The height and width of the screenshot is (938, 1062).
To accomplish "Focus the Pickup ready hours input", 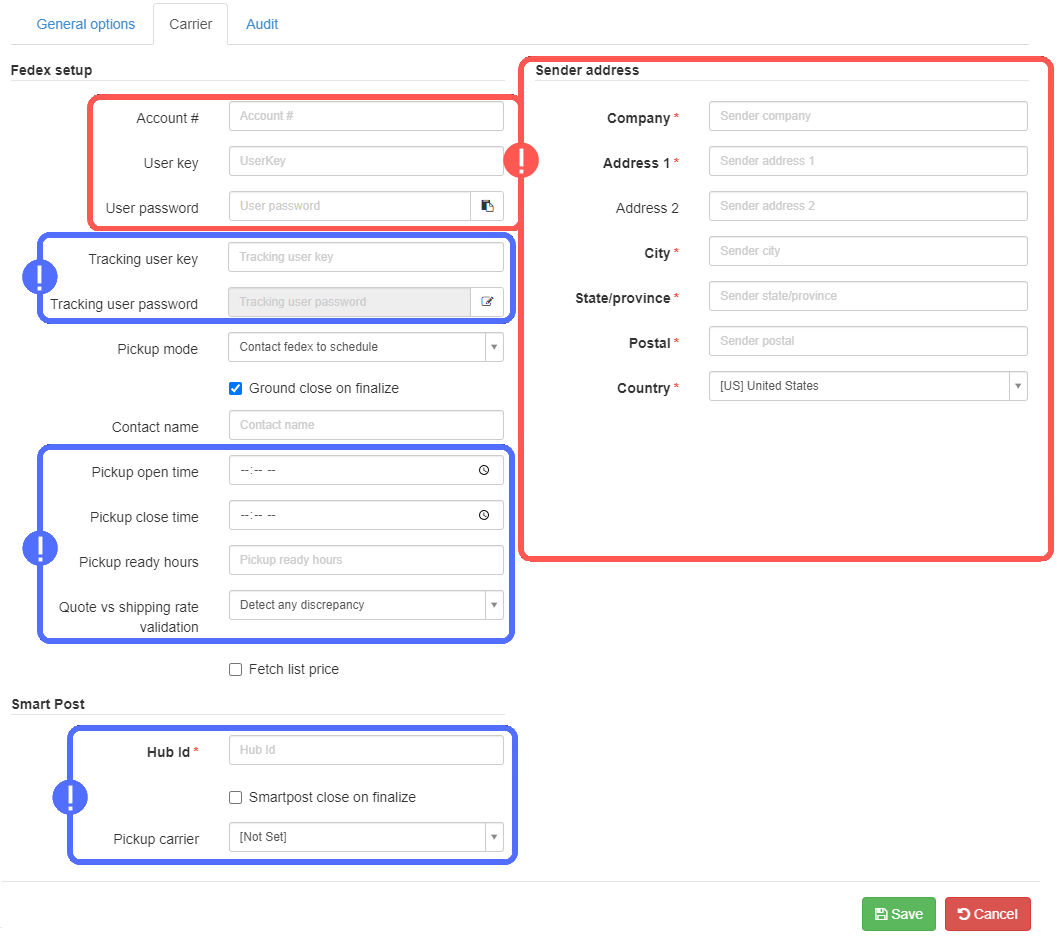I will pos(366,560).
